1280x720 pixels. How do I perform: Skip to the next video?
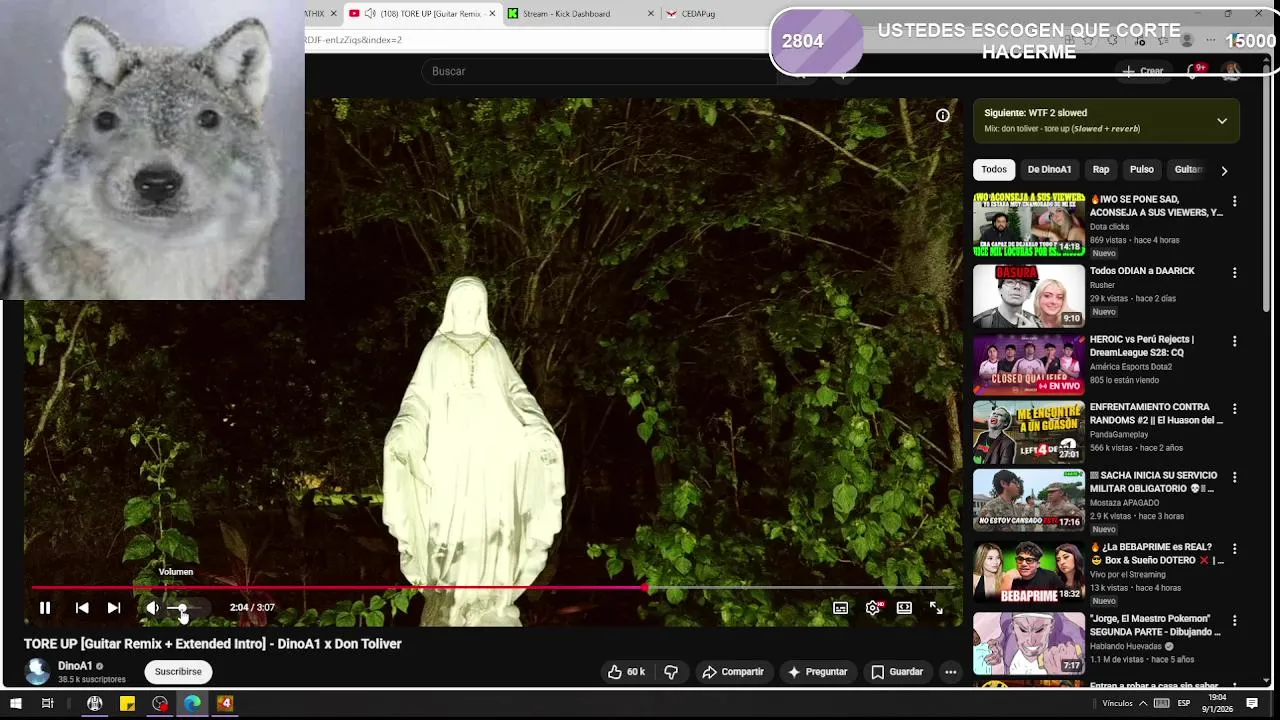(x=114, y=607)
